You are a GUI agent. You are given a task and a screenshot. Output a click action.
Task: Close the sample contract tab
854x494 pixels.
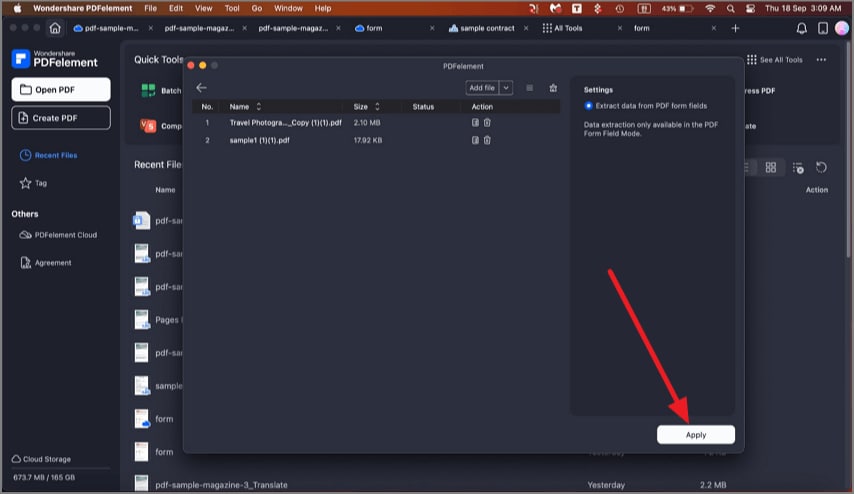pyautogui.click(x=526, y=28)
